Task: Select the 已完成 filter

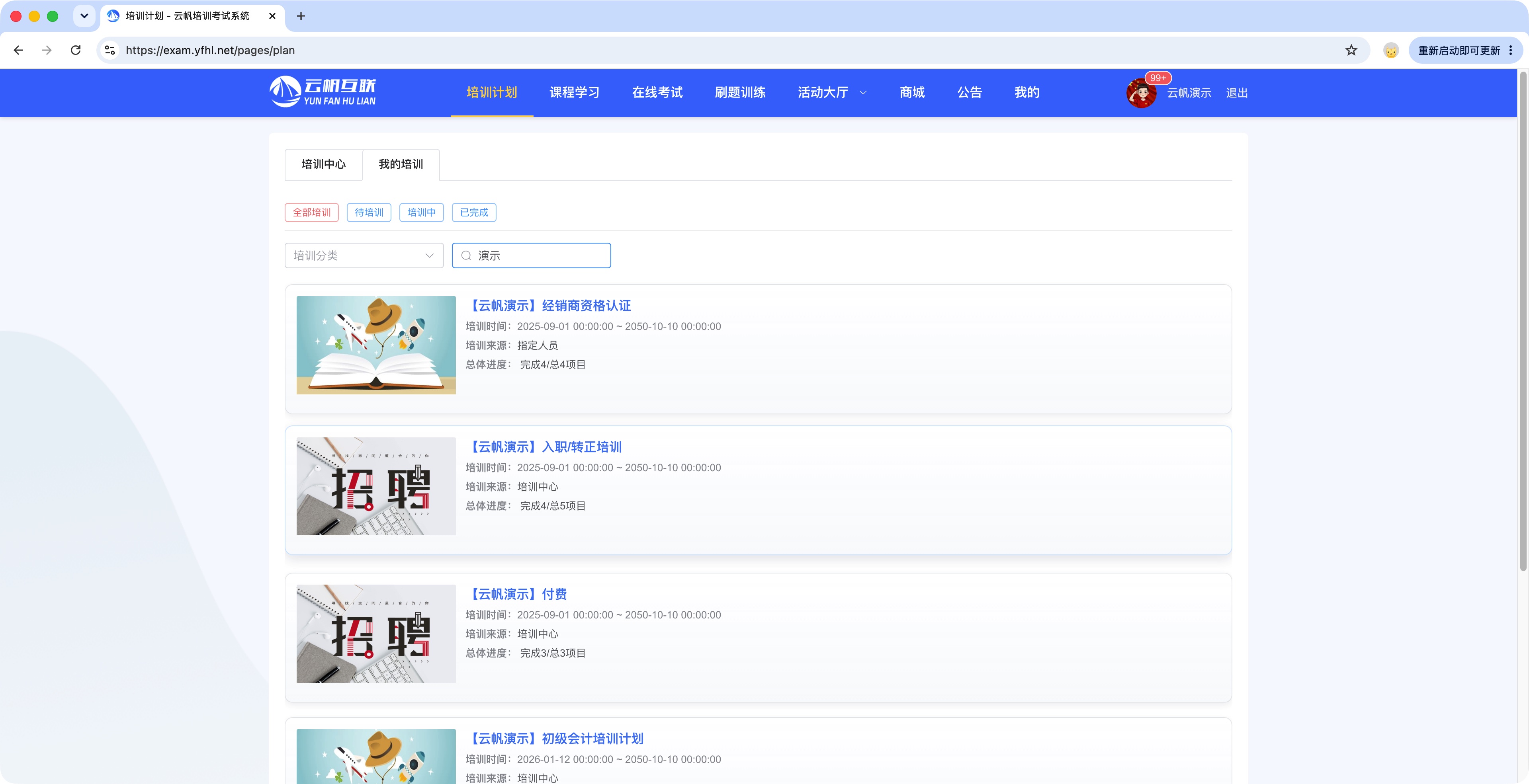Action: [x=474, y=212]
